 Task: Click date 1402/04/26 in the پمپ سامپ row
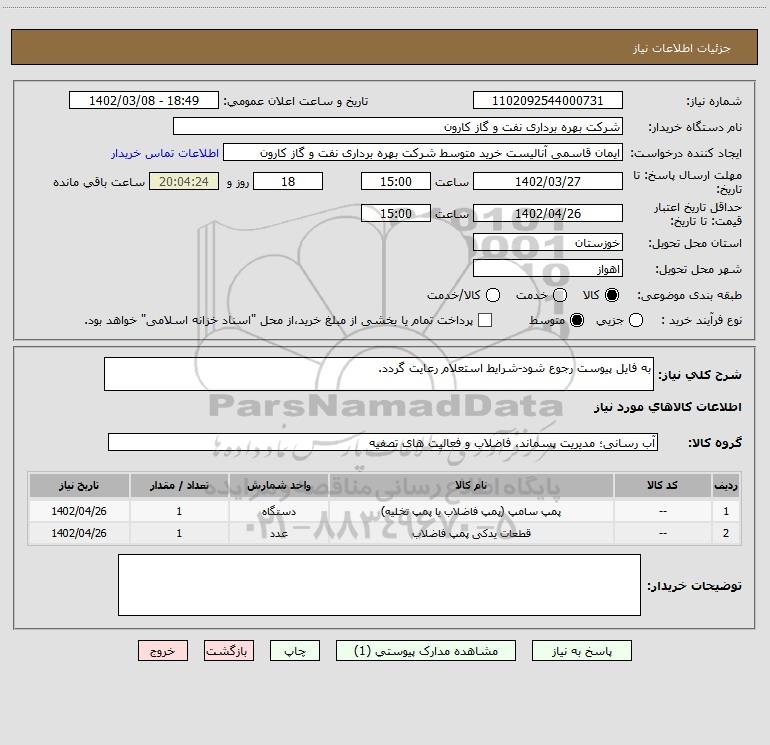[79, 511]
